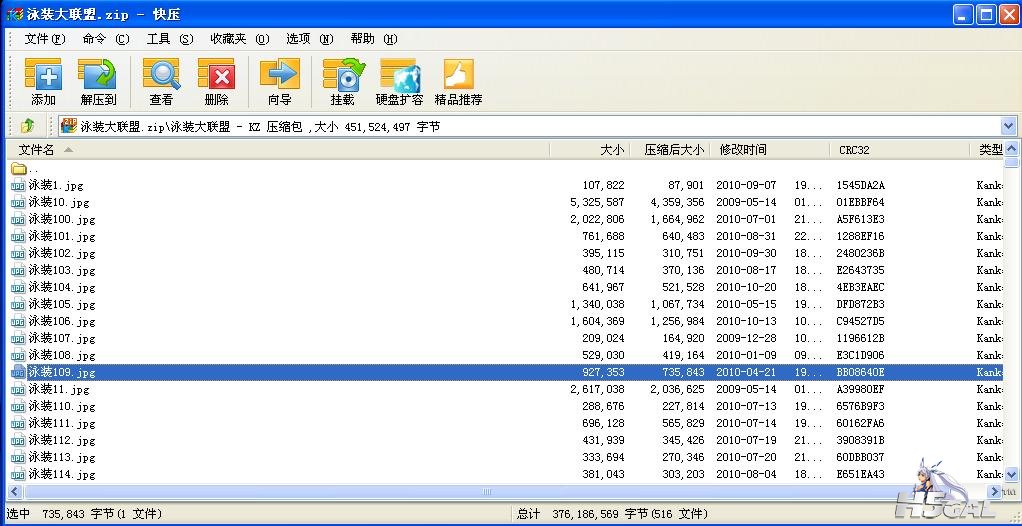Click the horizontal scrollbar thumb
1022x526 pixels.
point(487,492)
